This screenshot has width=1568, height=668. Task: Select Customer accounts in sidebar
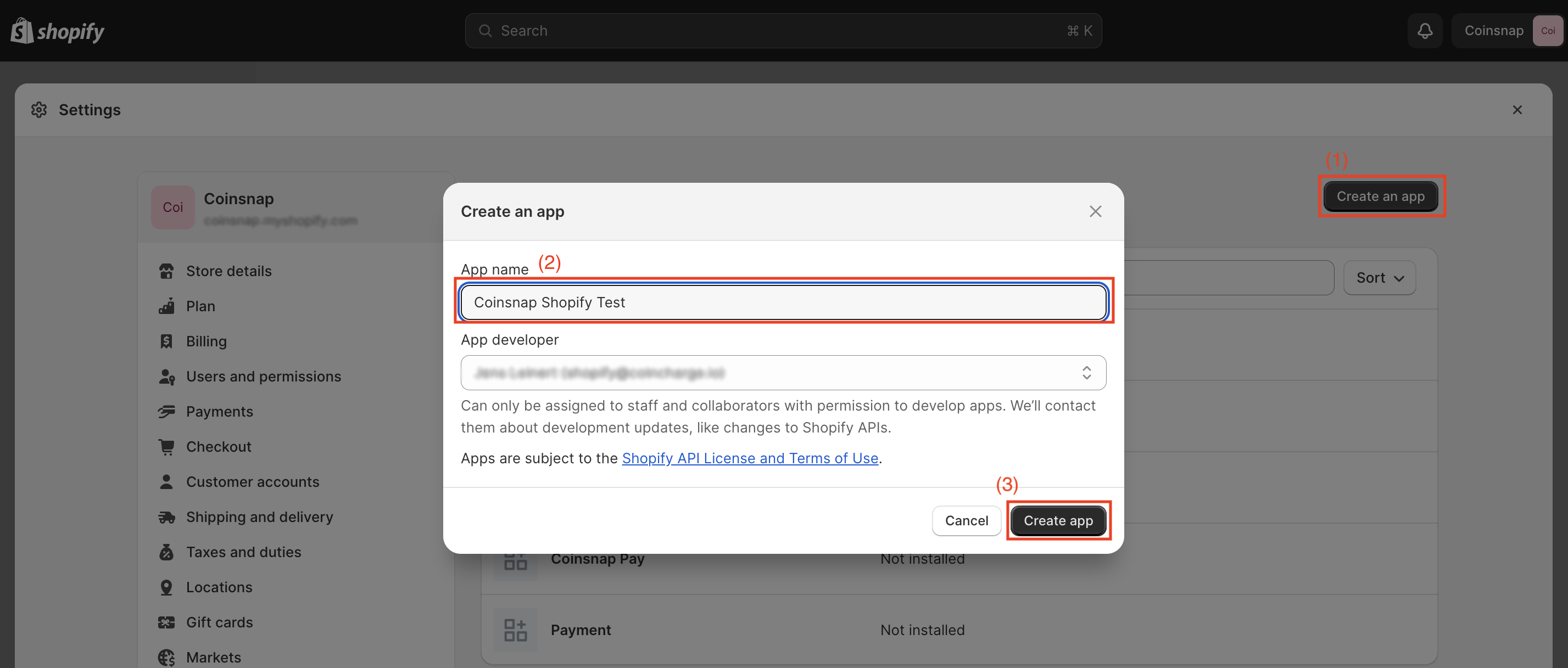[252, 482]
